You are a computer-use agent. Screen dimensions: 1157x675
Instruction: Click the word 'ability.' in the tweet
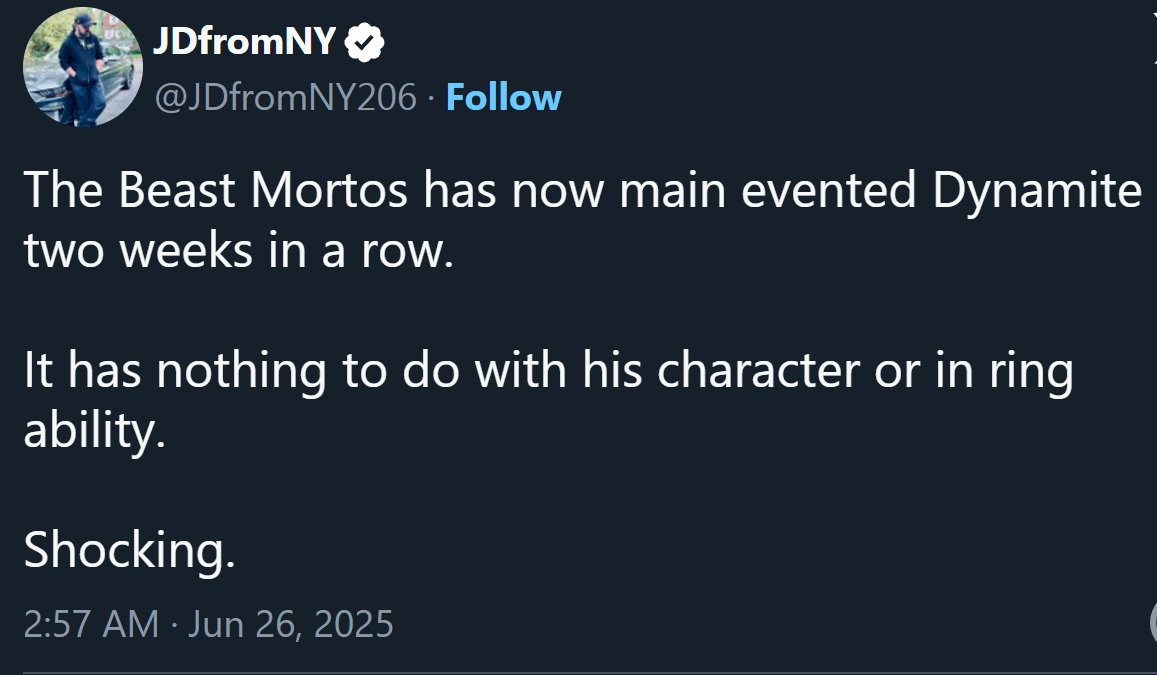coord(94,430)
